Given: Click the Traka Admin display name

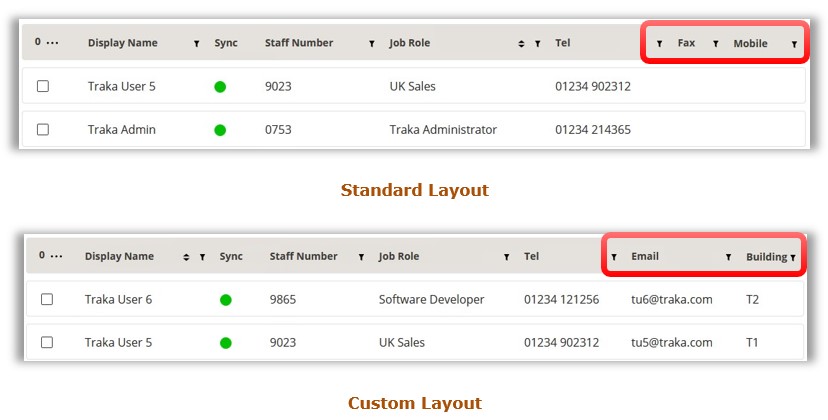Looking at the screenshot, I should pyautogui.click(x=121, y=130).
